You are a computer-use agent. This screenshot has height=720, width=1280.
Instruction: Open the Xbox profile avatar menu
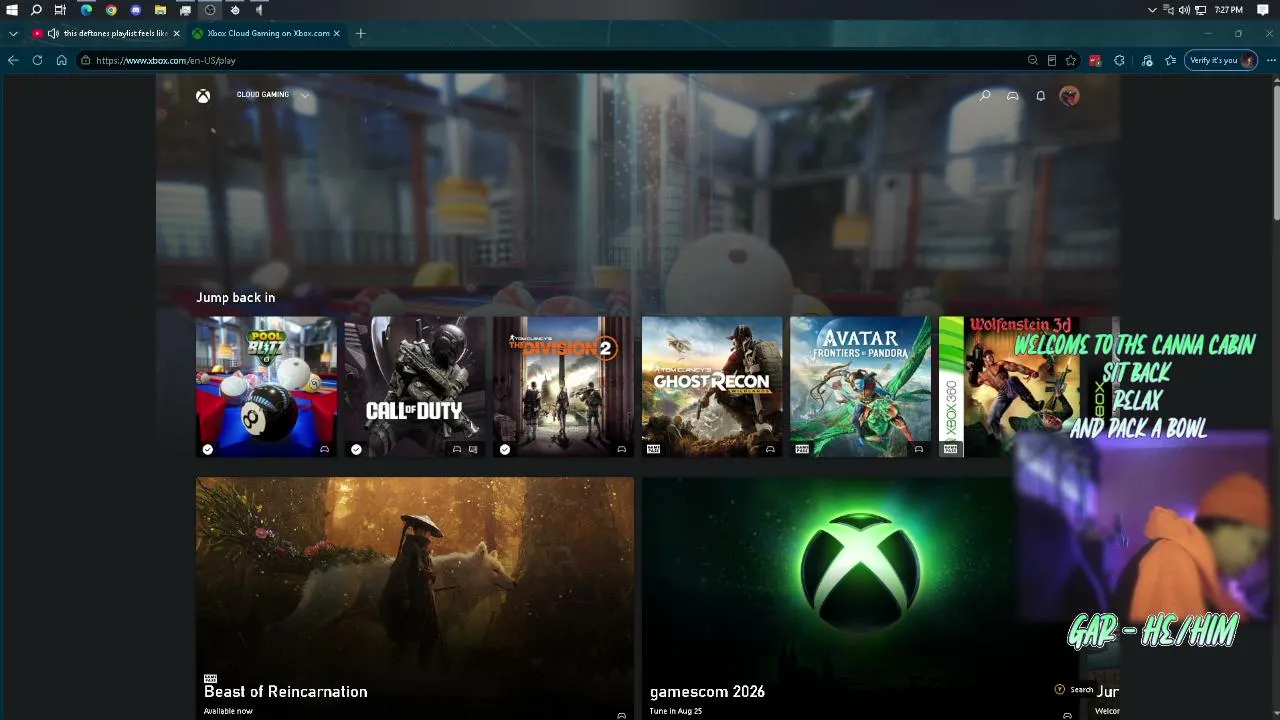pos(1069,96)
